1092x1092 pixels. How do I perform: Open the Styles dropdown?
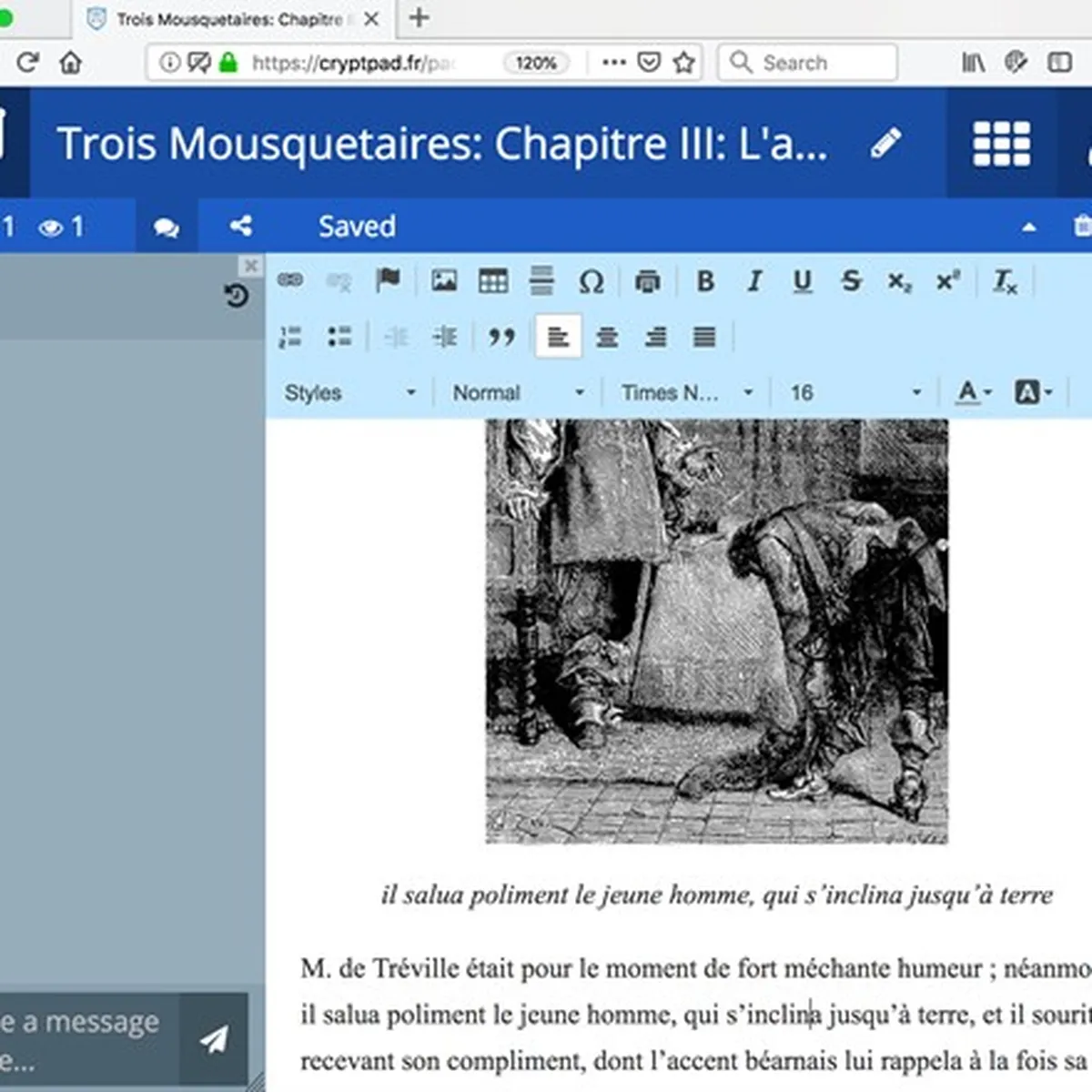350,392
